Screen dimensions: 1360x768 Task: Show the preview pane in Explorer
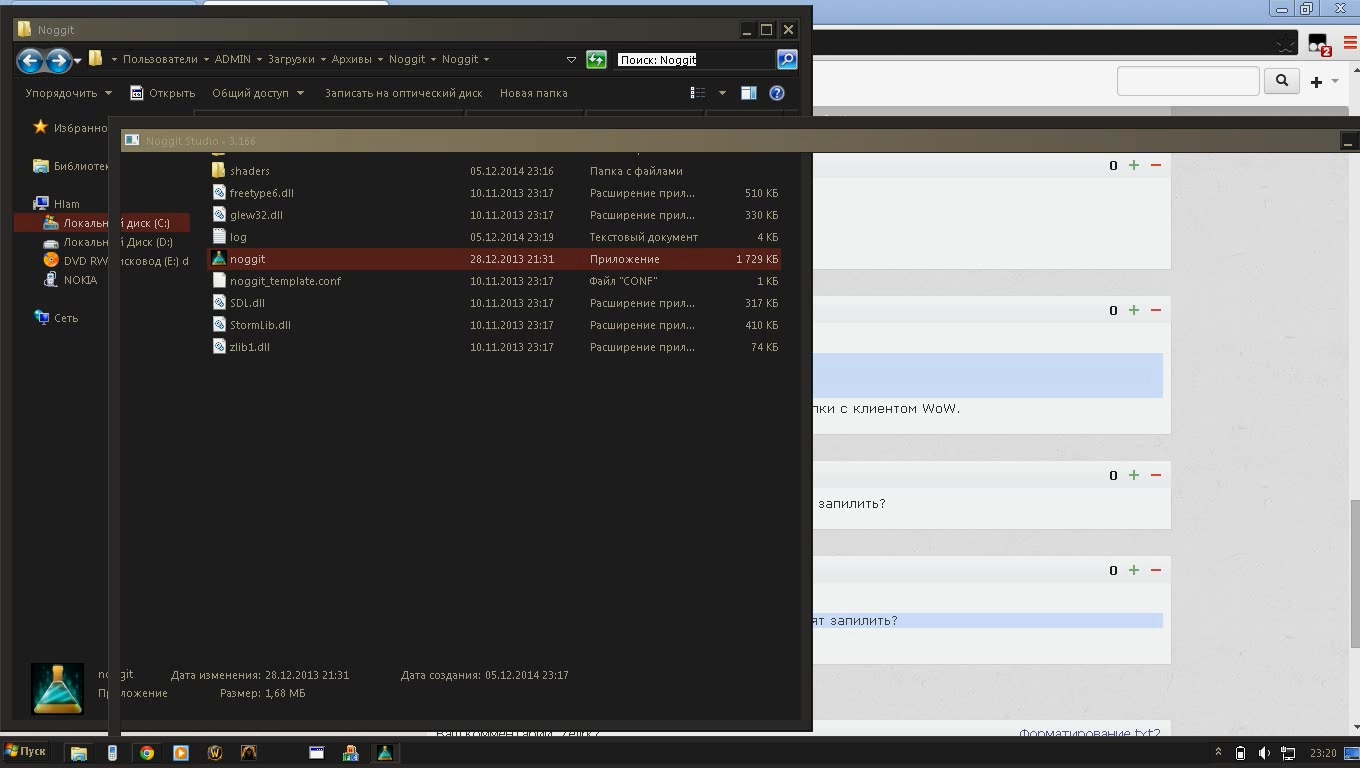point(748,93)
